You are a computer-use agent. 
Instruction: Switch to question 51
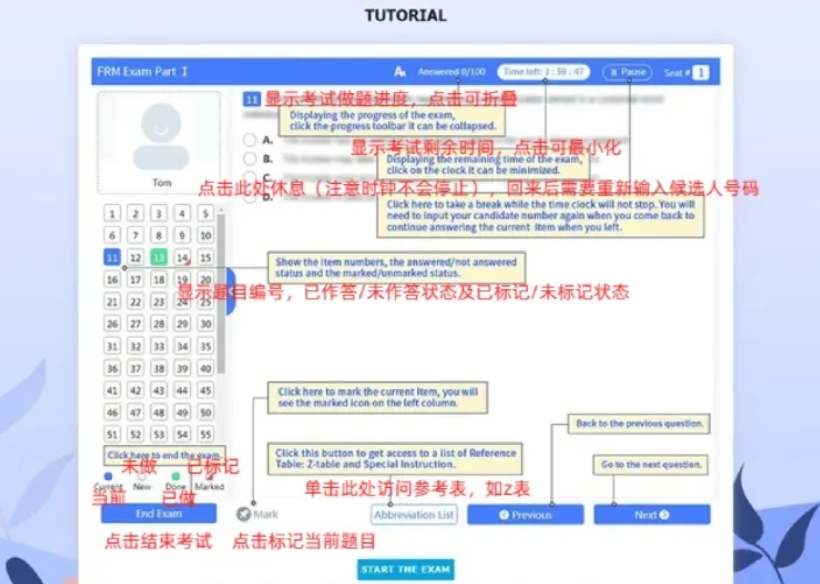pos(112,434)
